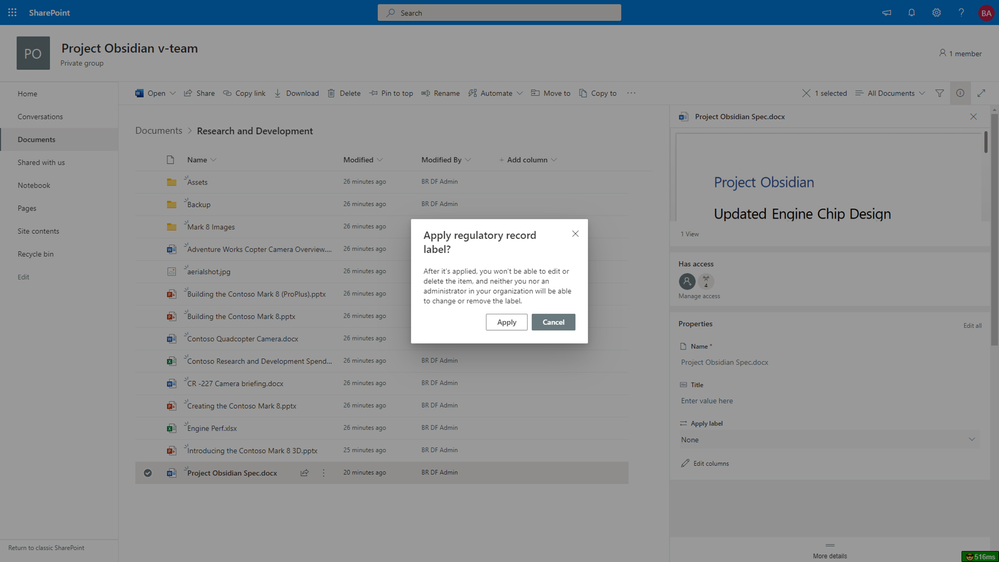Close the Project Obsidian Spec details pane
The width and height of the screenshot is (999, 562).
[x=973, y=117]
